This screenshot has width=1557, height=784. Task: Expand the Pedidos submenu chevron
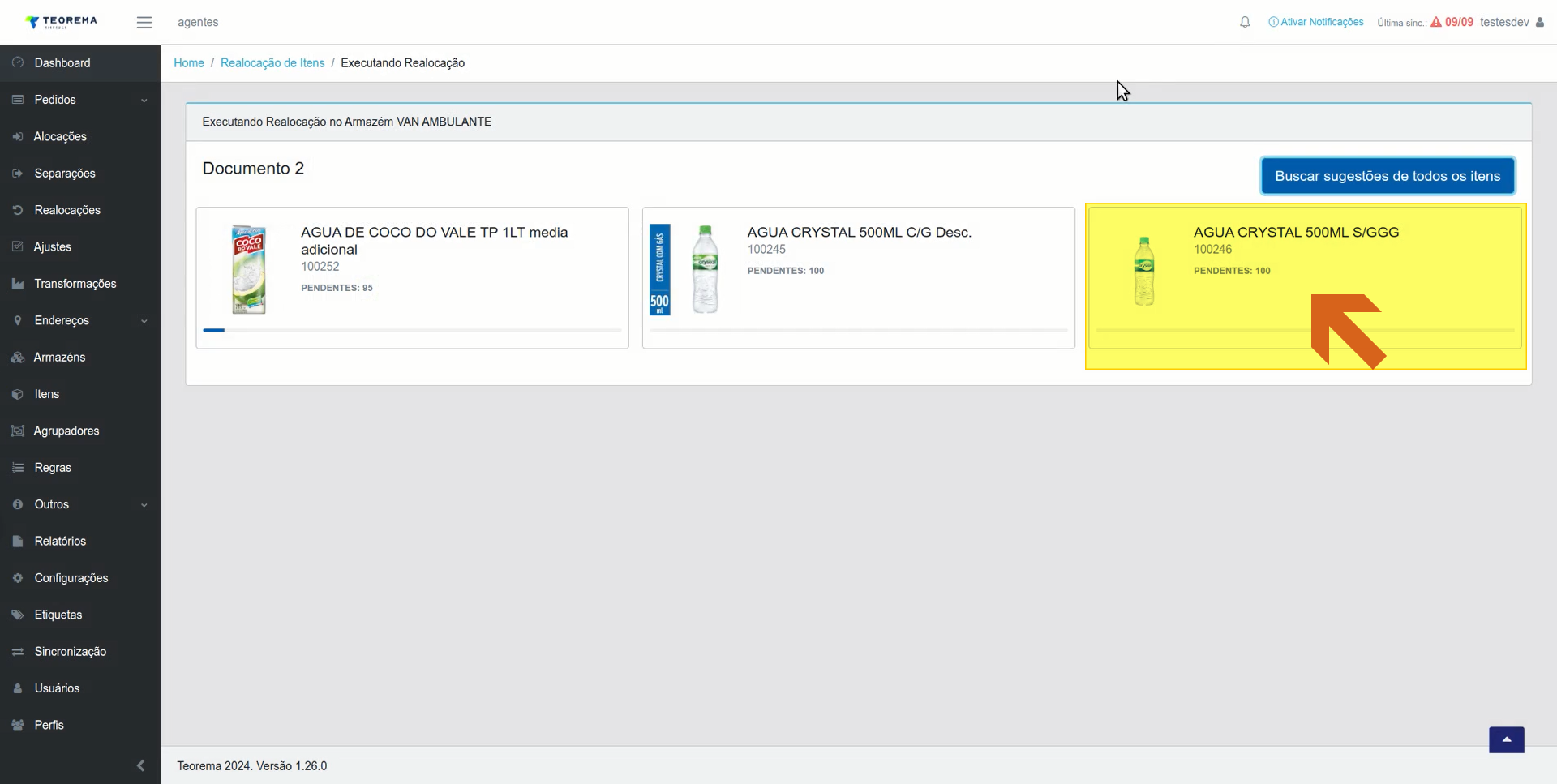[144, 101]
